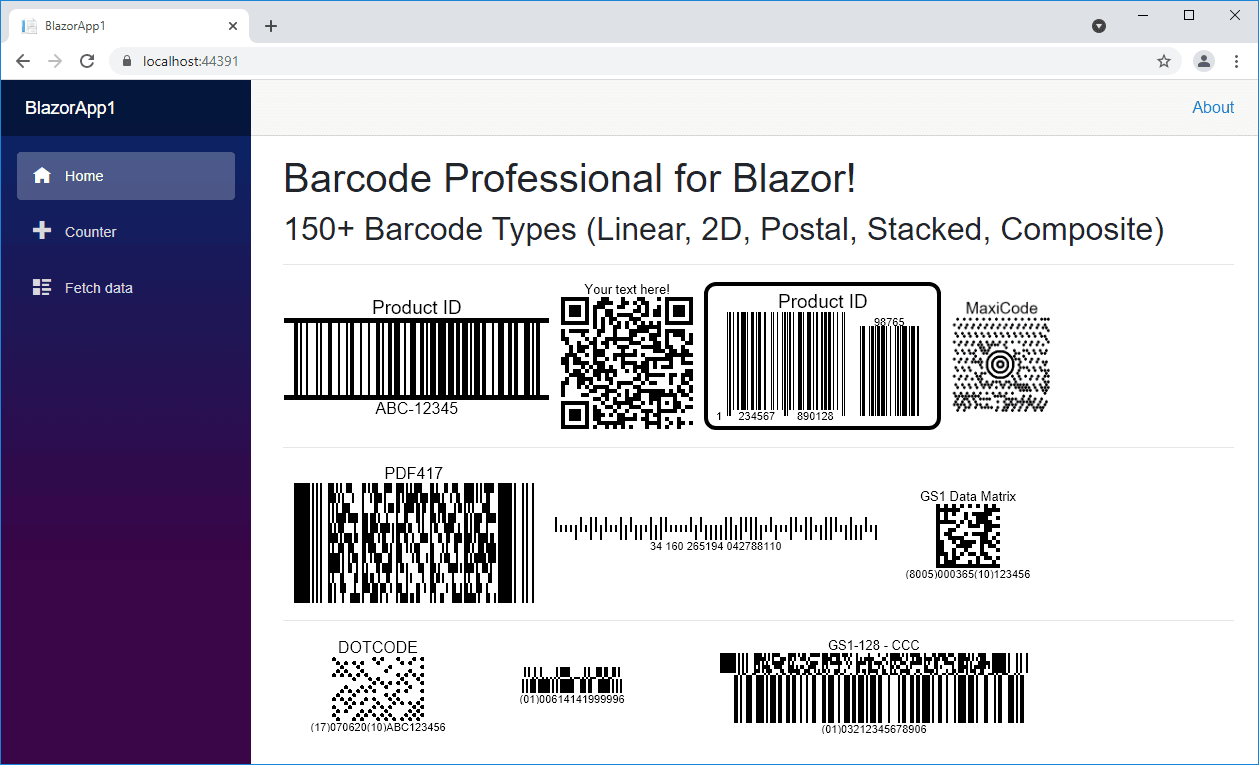Screen dimensions: 1259x765
Task: Click the GS1 Data Matrix barcode
Action: [968, 536]
